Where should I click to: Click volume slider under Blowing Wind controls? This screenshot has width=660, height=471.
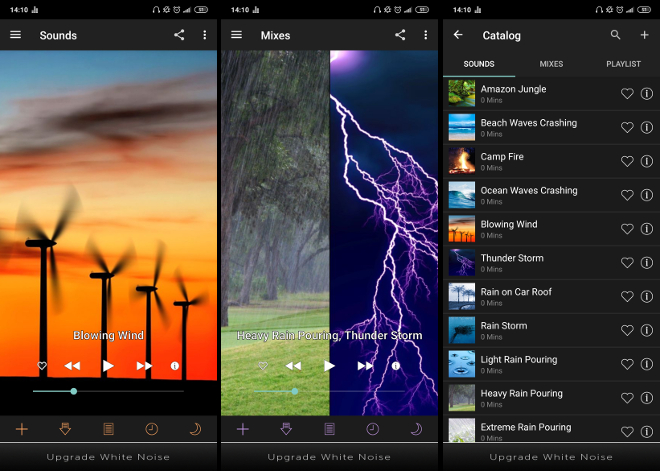coord(108,391)
